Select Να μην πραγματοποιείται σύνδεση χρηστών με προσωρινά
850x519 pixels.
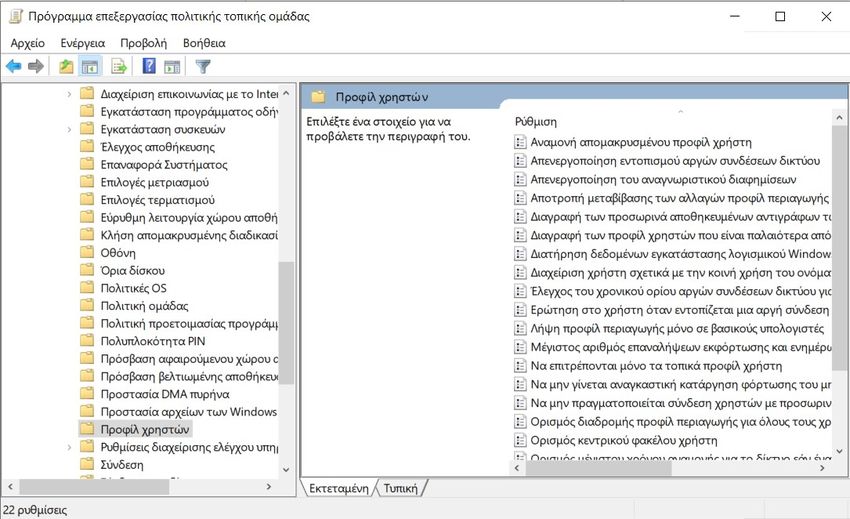[x=680, y=403]
